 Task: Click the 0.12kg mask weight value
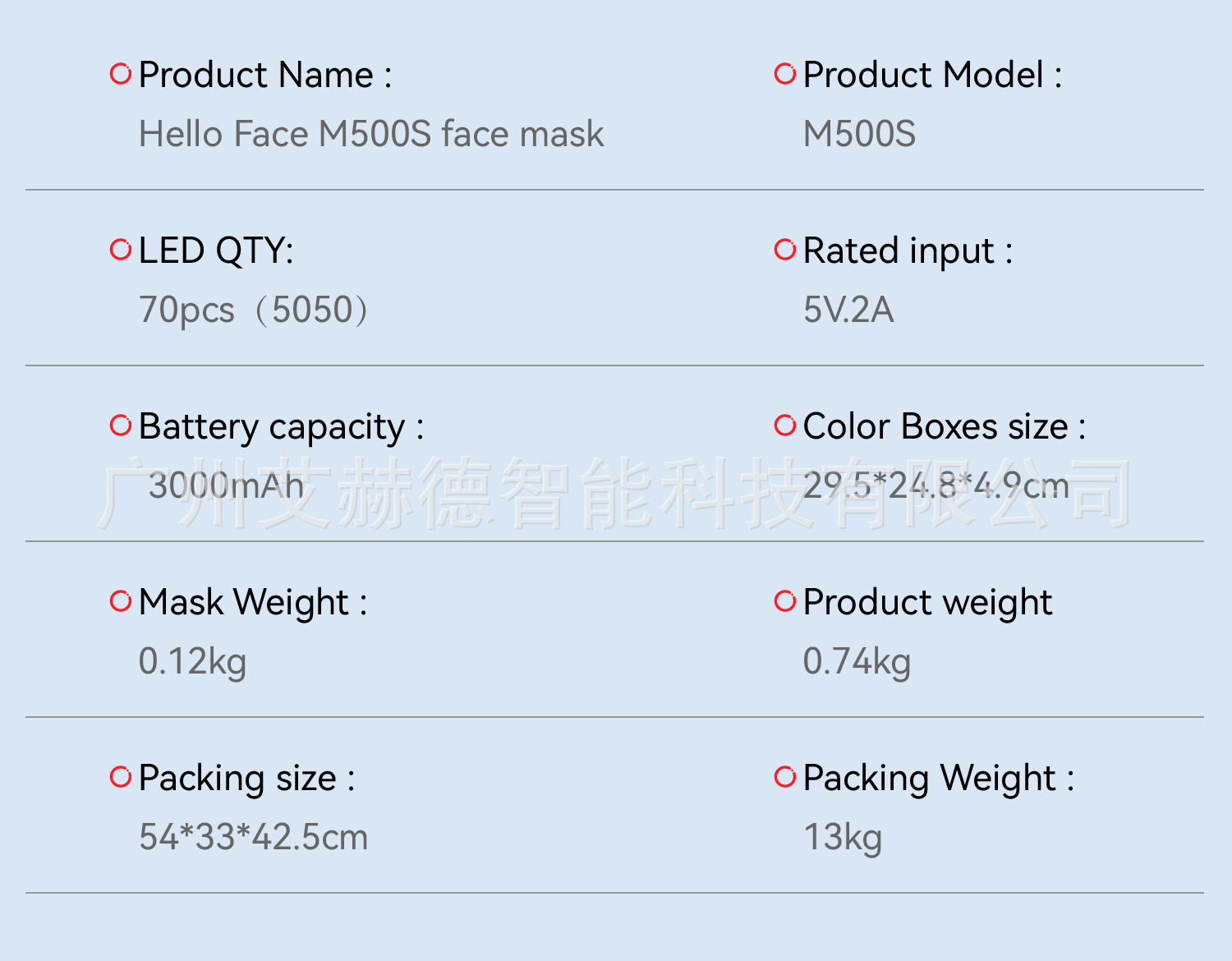click(x=192, y=661)
